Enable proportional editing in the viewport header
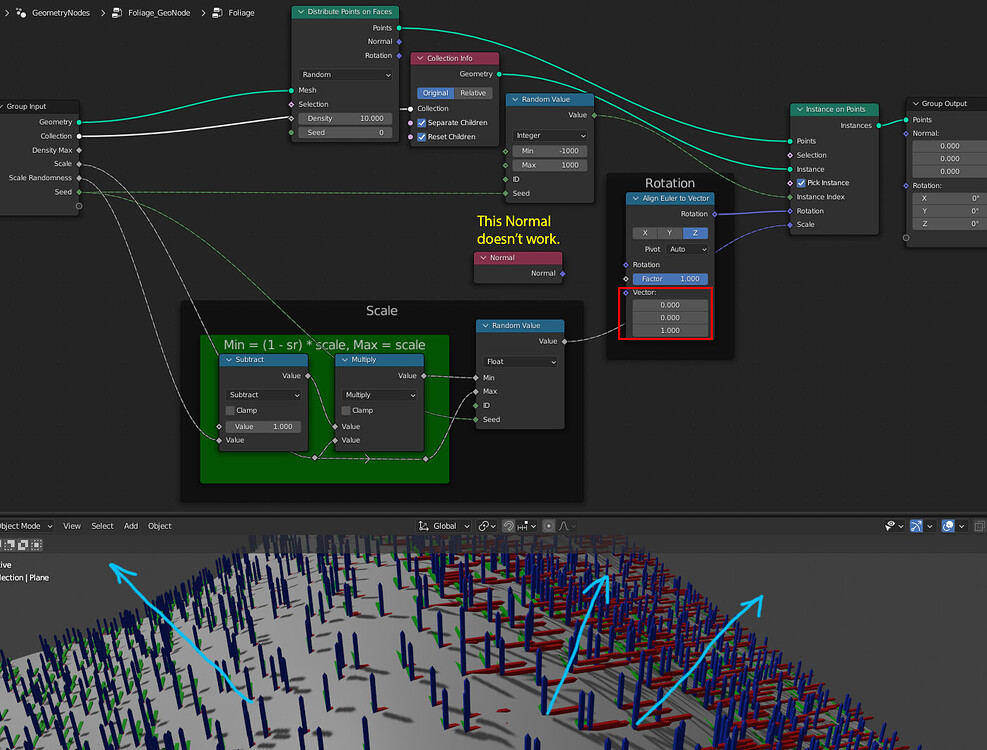 pyautogui.click(x=549, y=526)
